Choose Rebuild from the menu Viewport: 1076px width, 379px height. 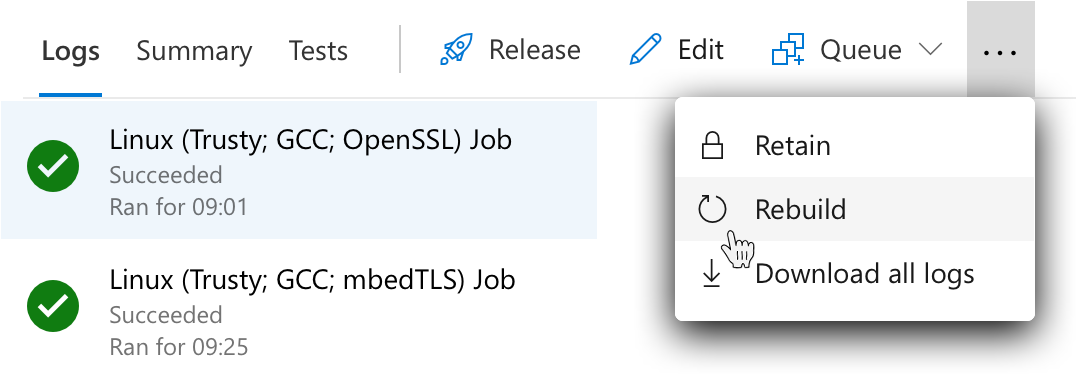[x=855, y=209]
